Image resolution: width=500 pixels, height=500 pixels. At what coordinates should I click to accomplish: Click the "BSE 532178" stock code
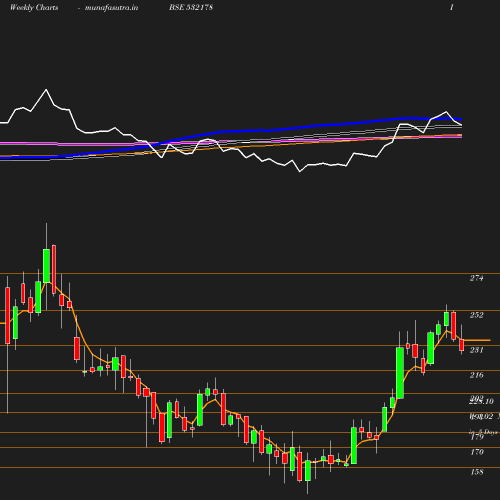191,7
